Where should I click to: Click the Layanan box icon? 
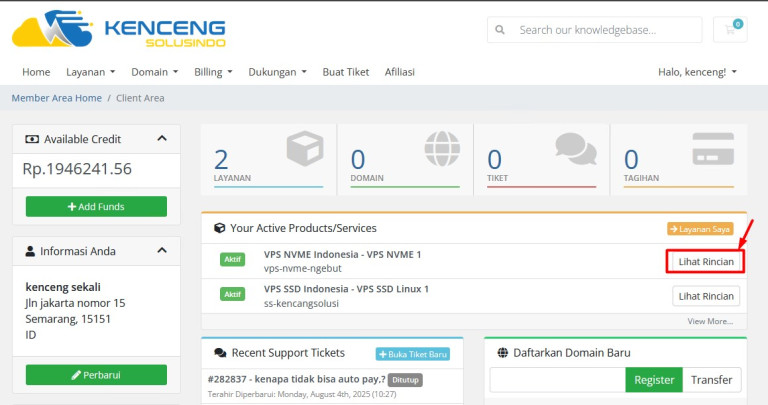304,150
